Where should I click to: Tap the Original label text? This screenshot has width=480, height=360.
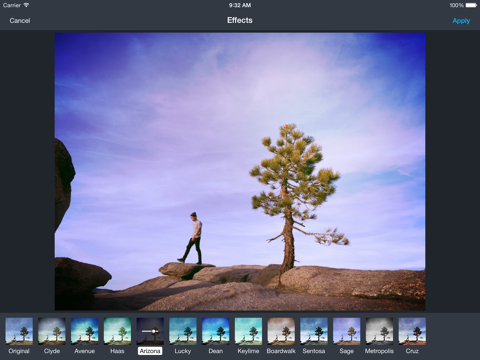click(19, 351)
